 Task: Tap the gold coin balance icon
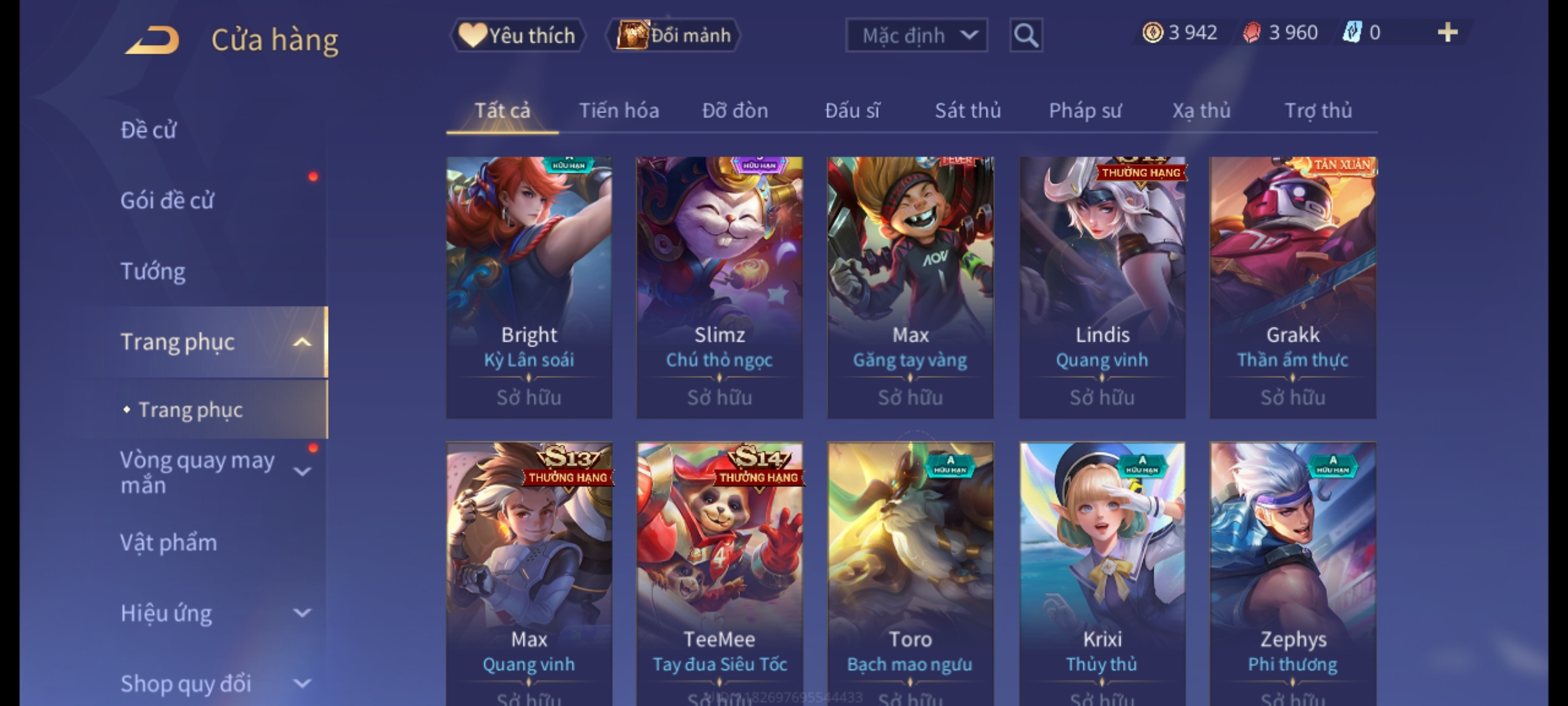coord(1152,33)
